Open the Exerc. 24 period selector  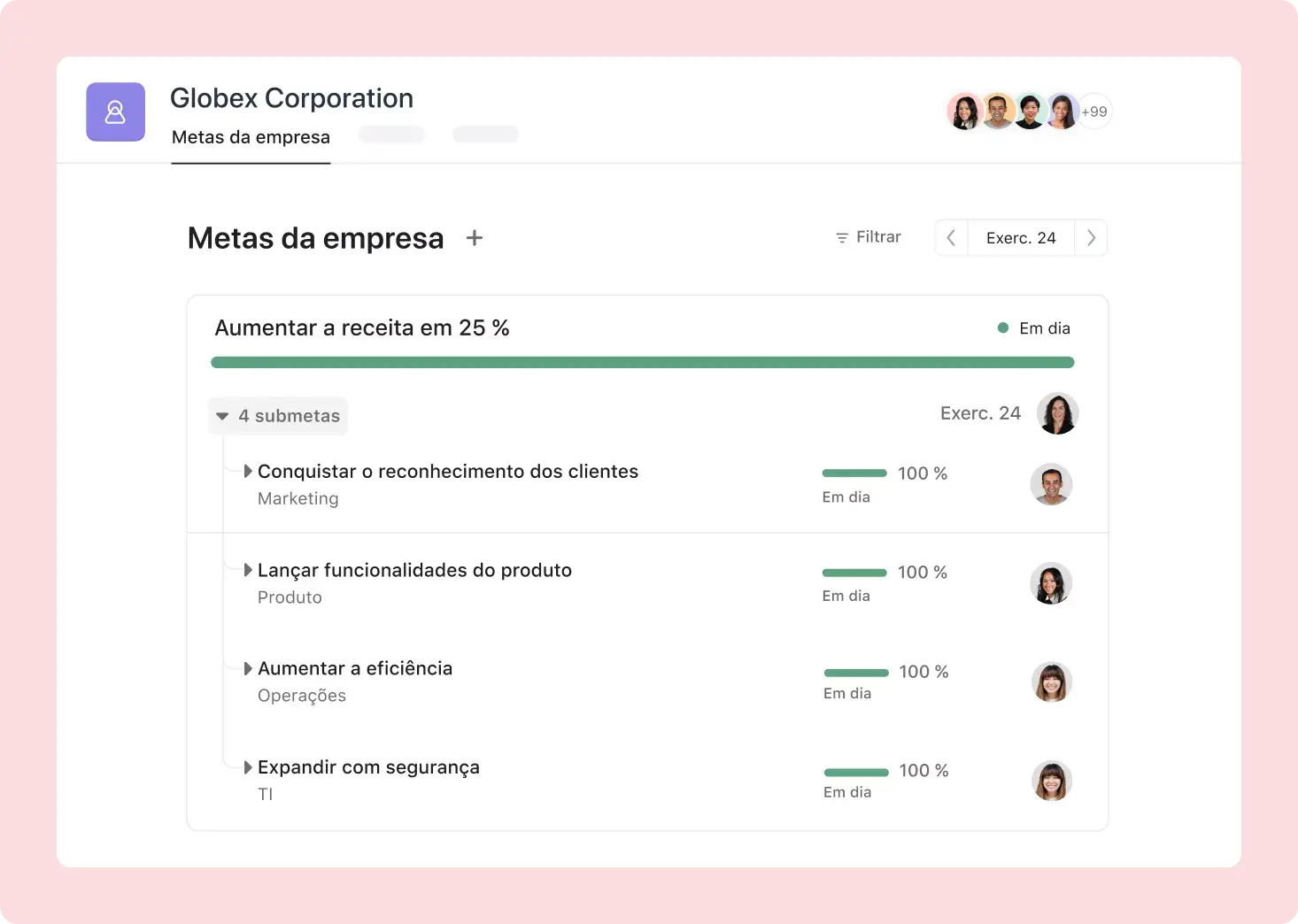[x=1021, y=238]
